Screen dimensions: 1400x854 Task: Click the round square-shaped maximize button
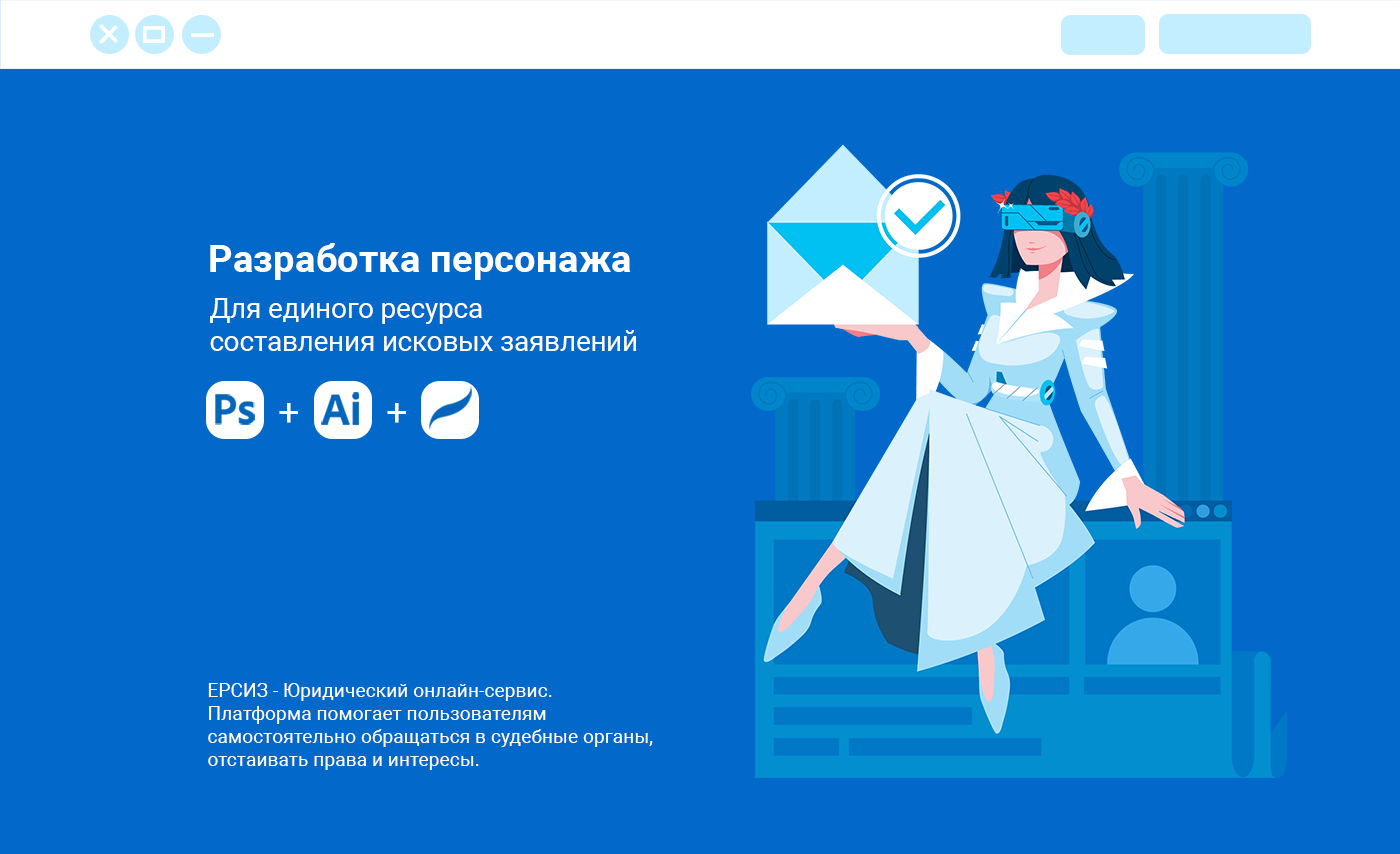click(154, 35)
